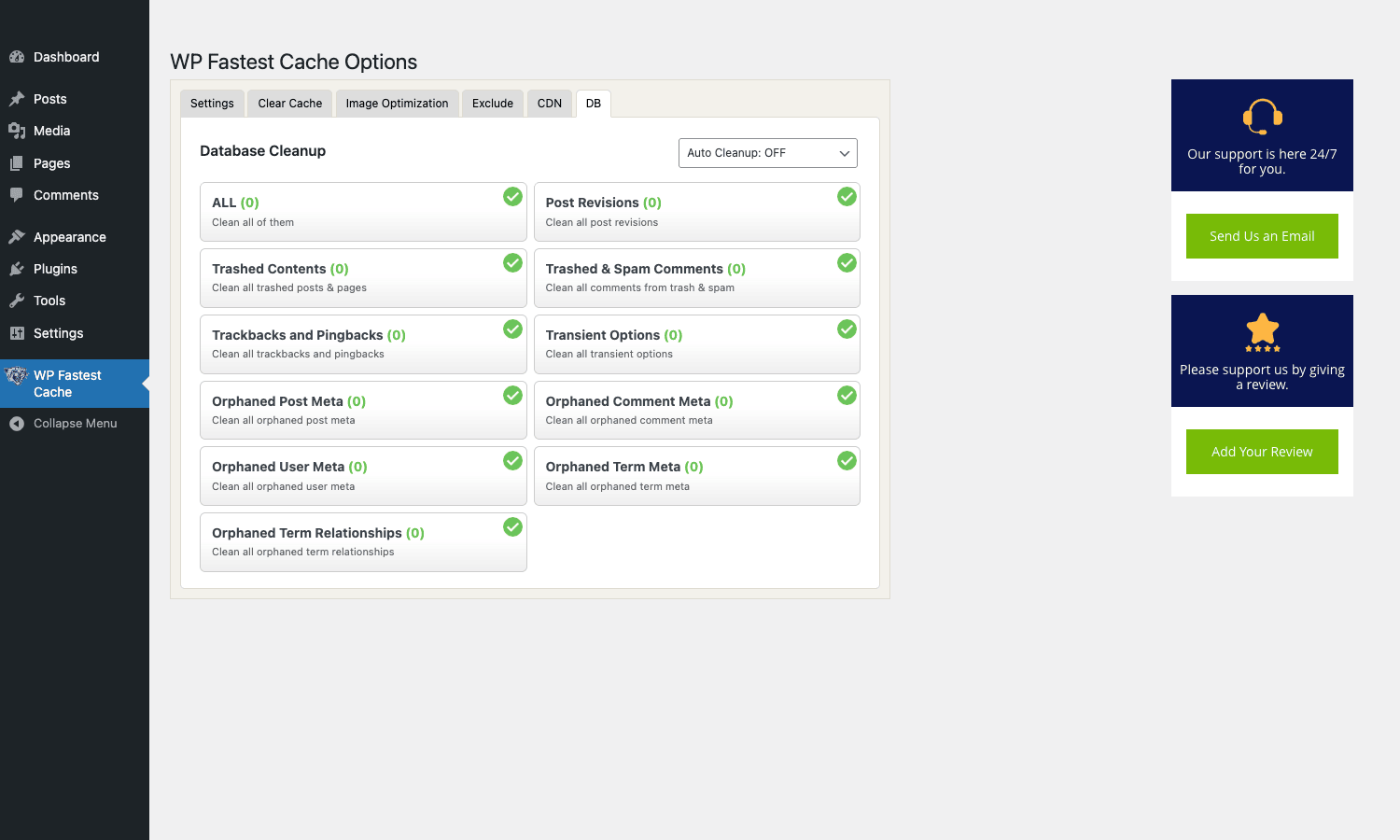Open Settings in admin sidebar
Image resolution: width=1400 pixels, height=840 pixels.
pyautogui.click(x=75, y=333)
